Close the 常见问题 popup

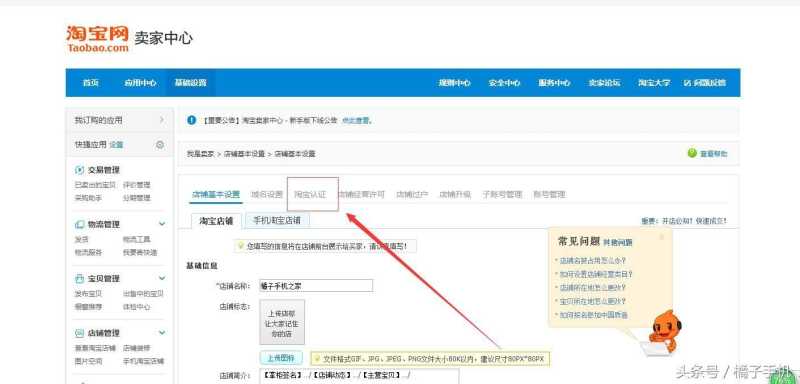[x=662, y=237]
